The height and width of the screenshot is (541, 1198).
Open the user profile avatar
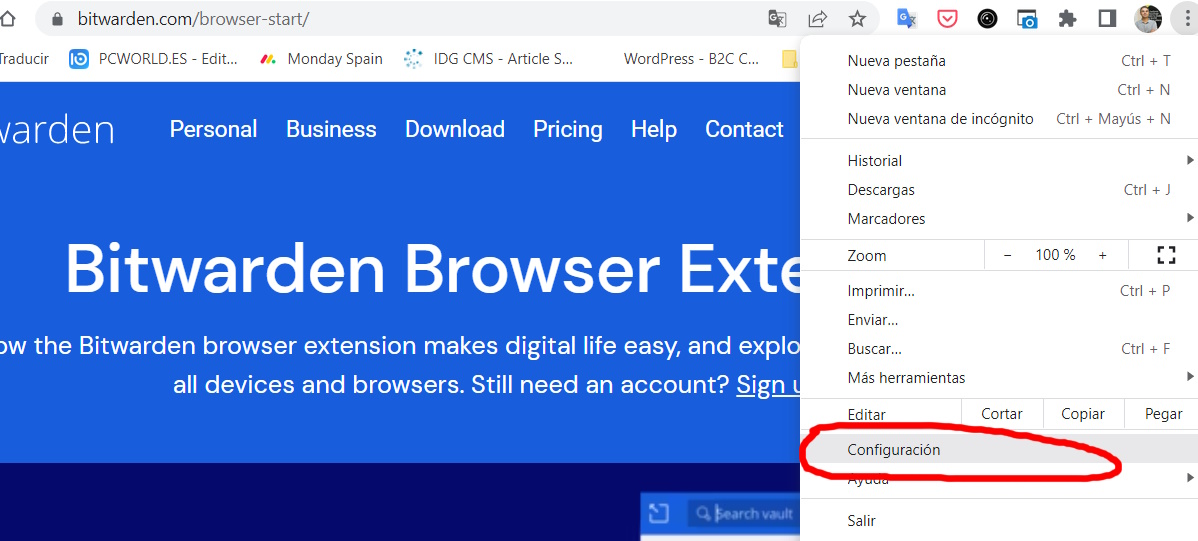[x=1148, y=18]
